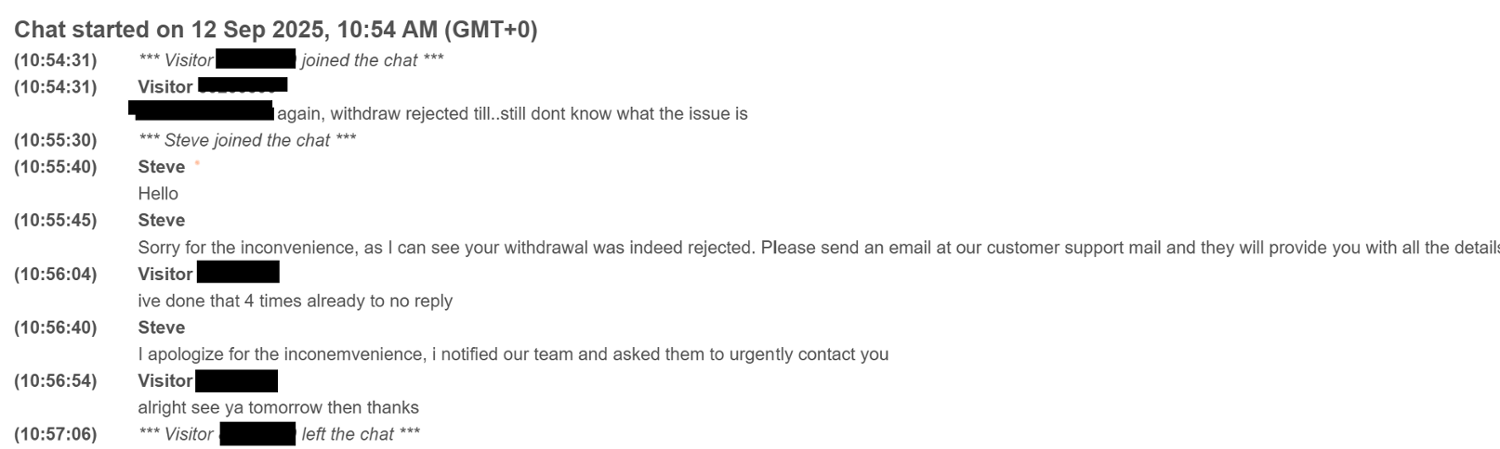This screenshot has width=1500, height=449.
Task: Click the "ive done that 4 times" message
Action: coord(295,301)
